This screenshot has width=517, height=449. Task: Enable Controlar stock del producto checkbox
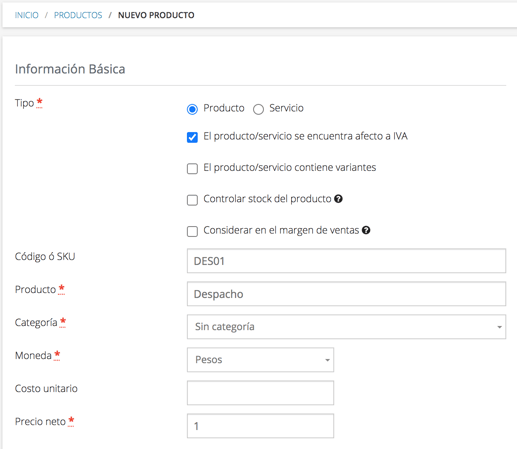click(192, 200)
